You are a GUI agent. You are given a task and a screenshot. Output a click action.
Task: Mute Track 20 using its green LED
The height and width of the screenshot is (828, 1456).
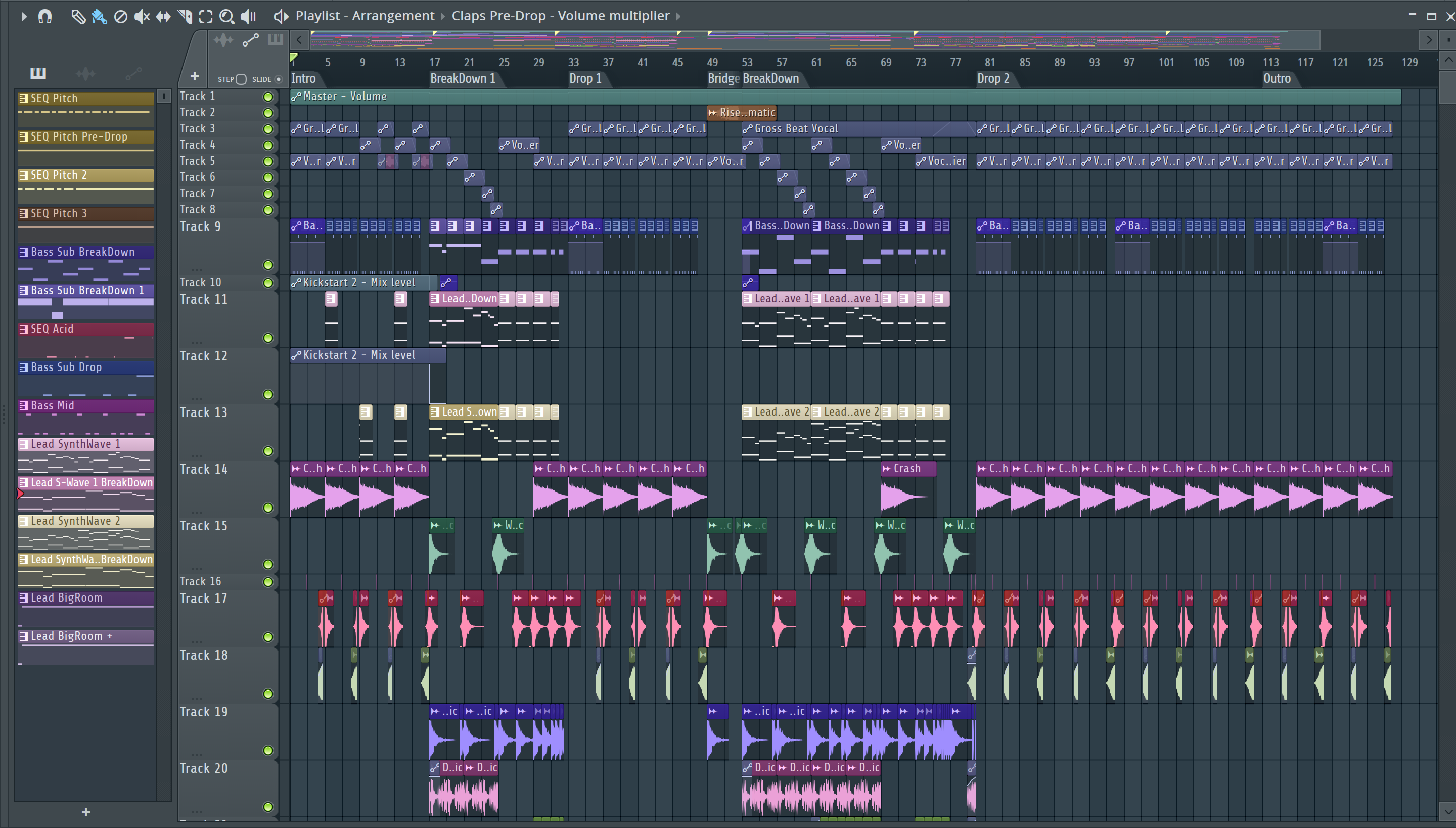click(x=268, y=807)
